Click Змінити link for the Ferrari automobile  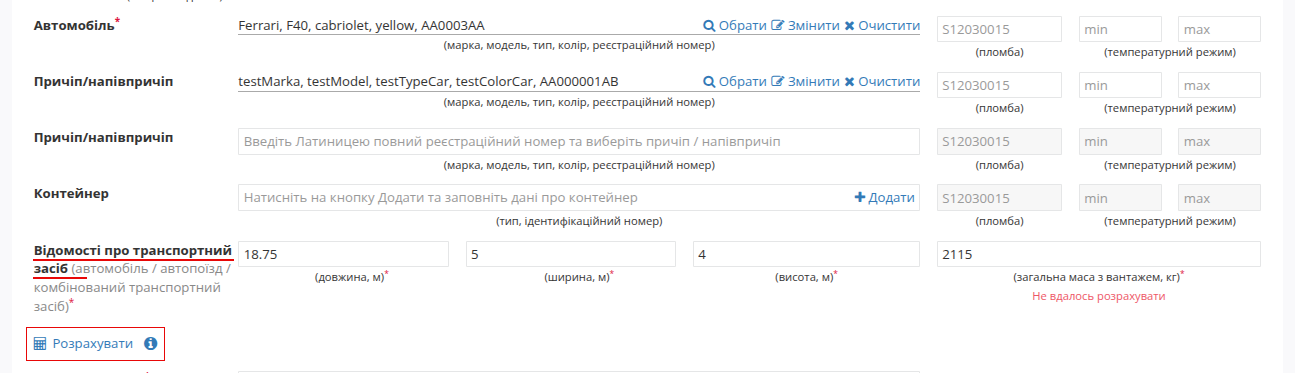tap(814, 26)
